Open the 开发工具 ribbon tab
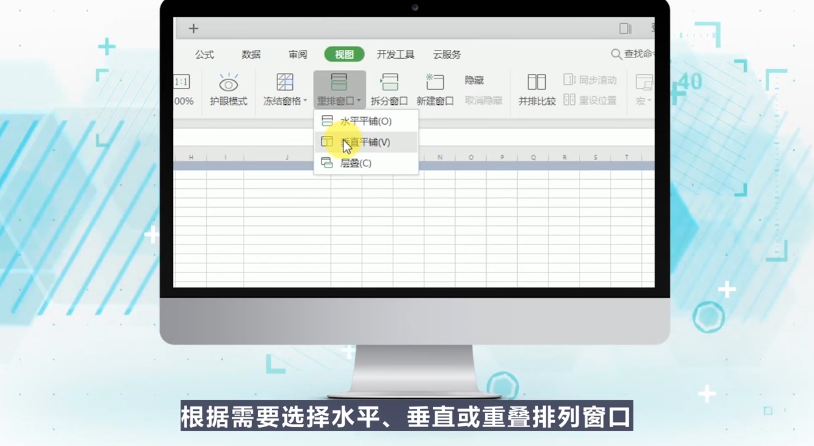This screenshot has height=446, width=814. (x=396, y=55)
